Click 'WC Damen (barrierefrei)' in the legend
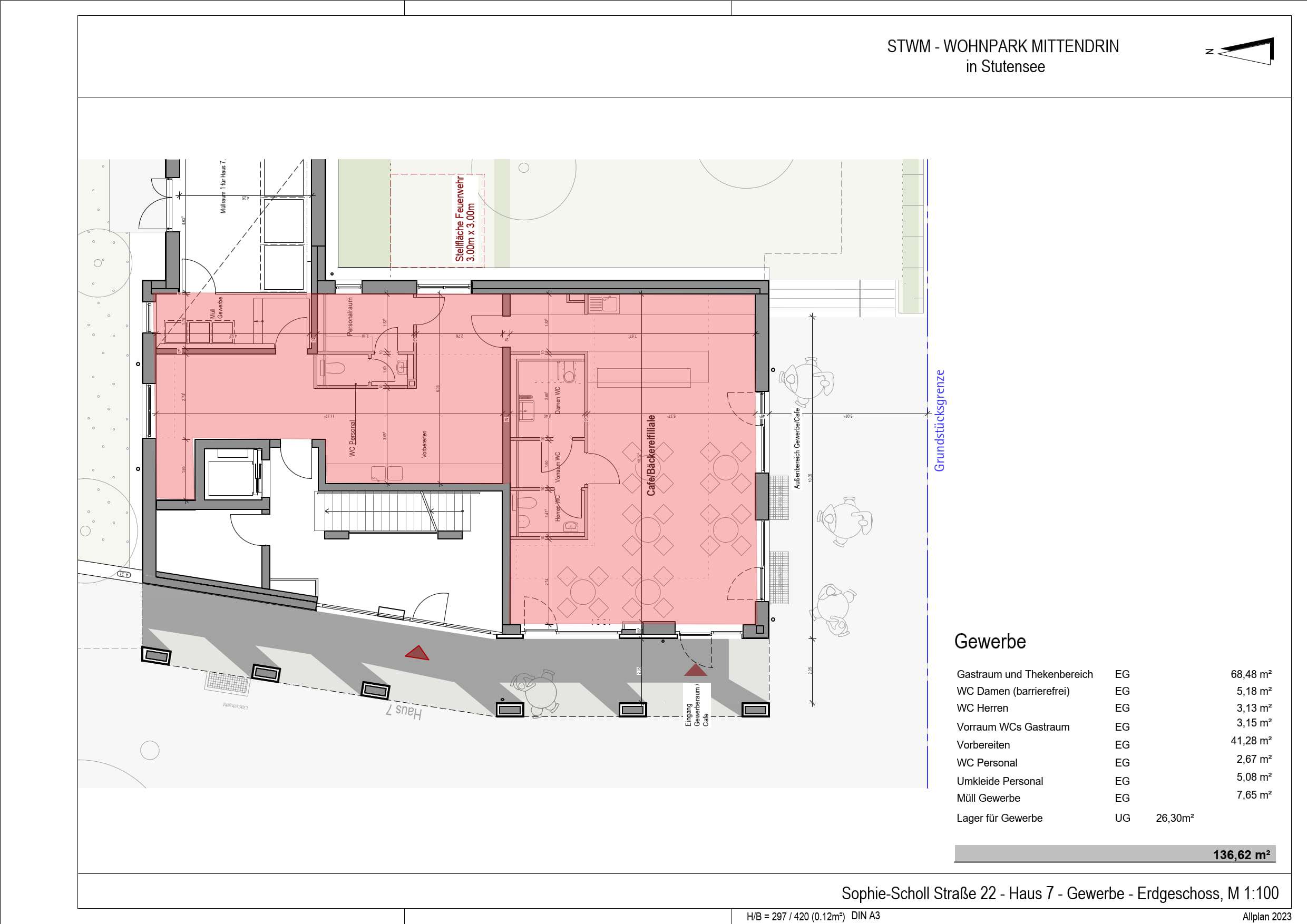The height and width of the screenshot is (924, 1307). tap(1013, 691)
